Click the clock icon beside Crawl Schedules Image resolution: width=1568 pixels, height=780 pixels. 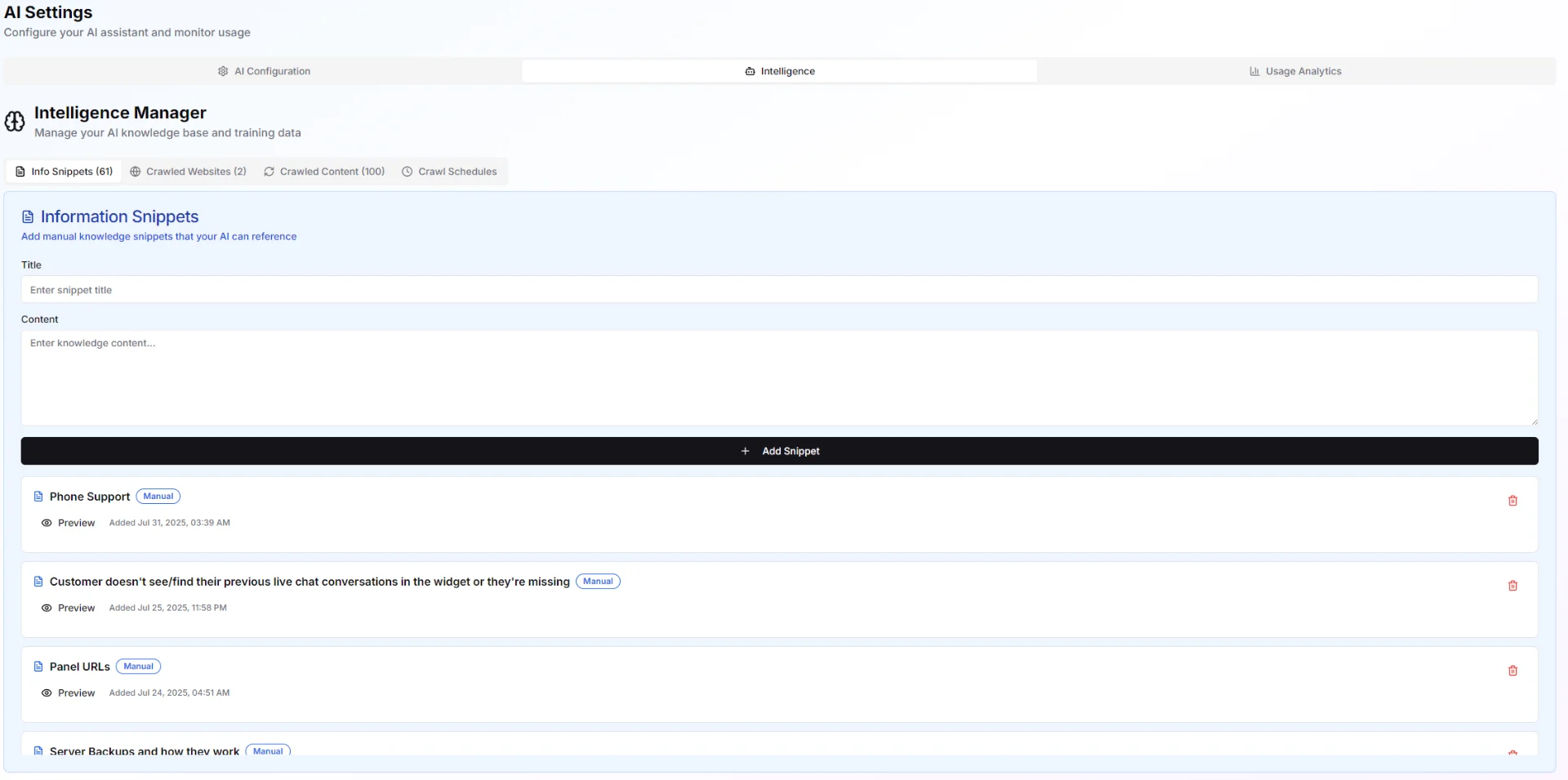[406, 172]
